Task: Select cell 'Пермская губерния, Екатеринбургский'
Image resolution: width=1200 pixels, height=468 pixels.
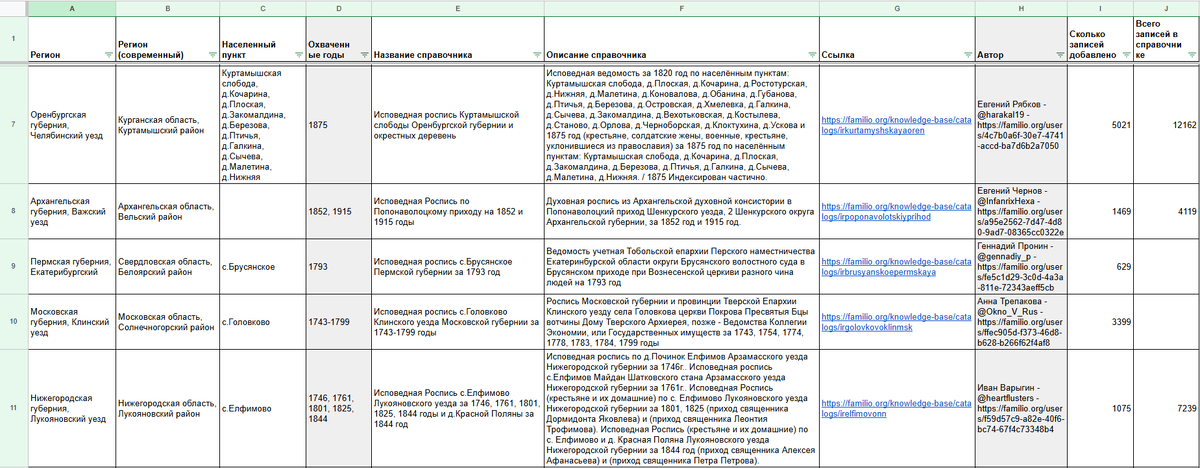Action: 71,266
